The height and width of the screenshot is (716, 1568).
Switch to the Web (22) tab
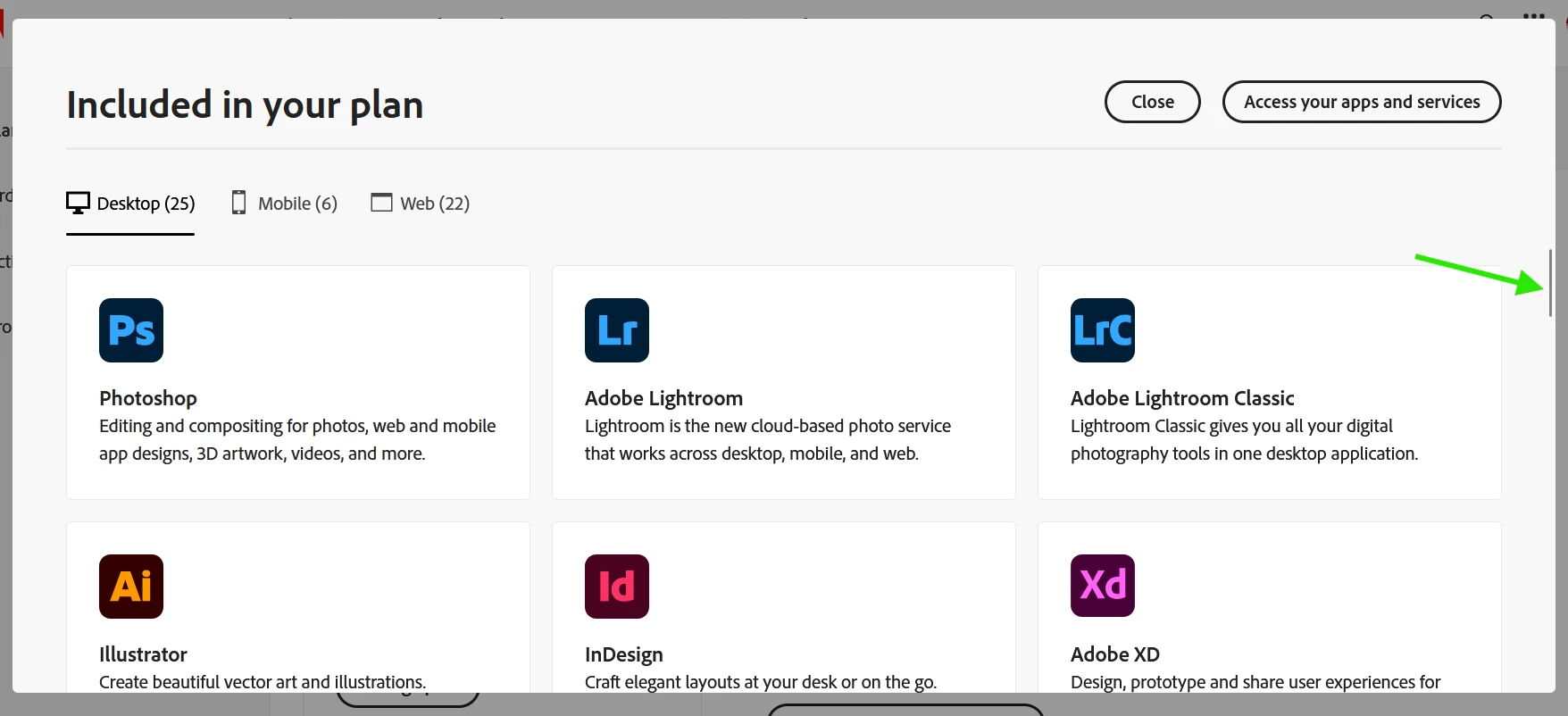[x=420, y=204]
